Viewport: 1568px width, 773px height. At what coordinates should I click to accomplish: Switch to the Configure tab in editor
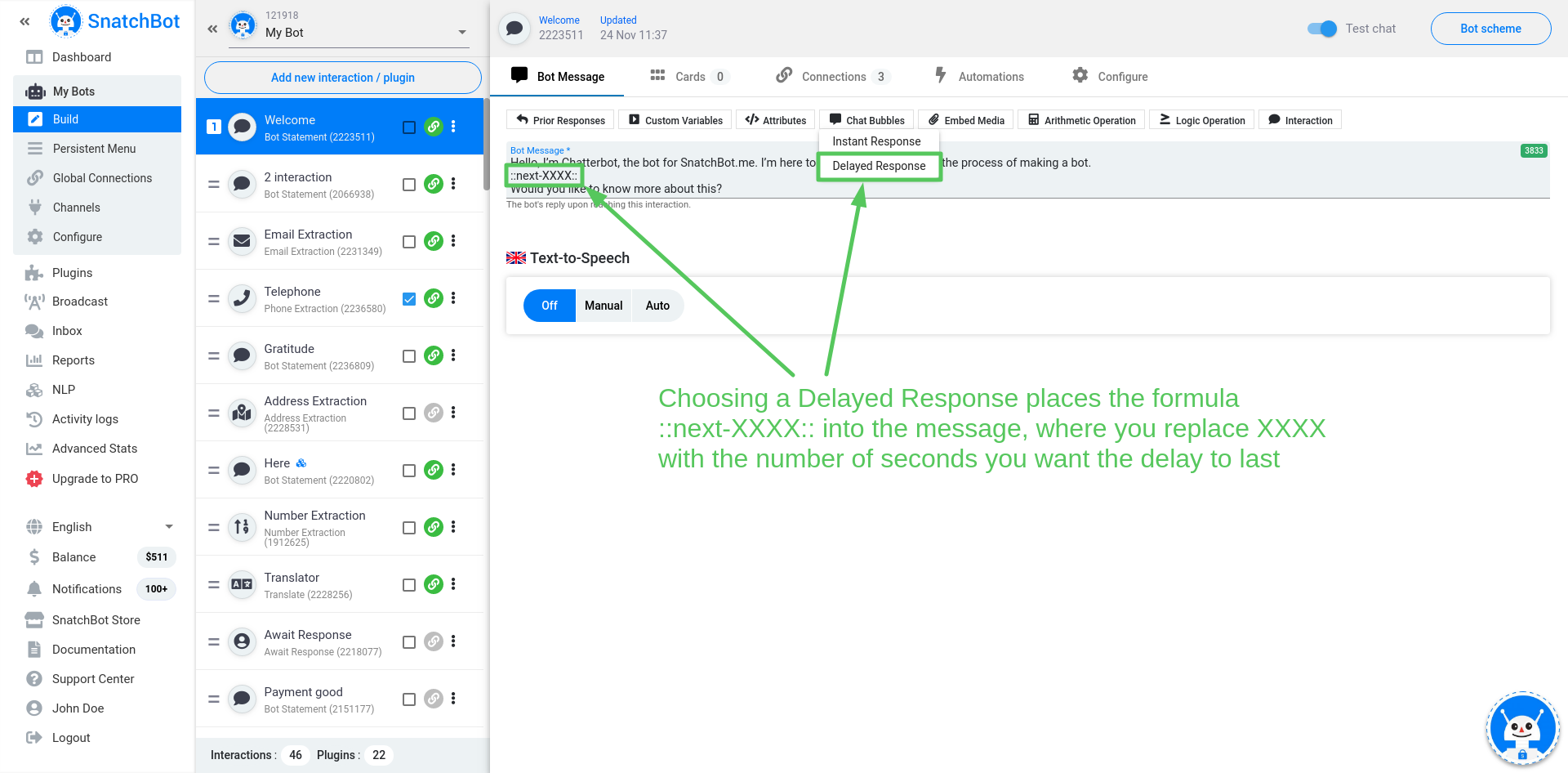pos(1110,77)
